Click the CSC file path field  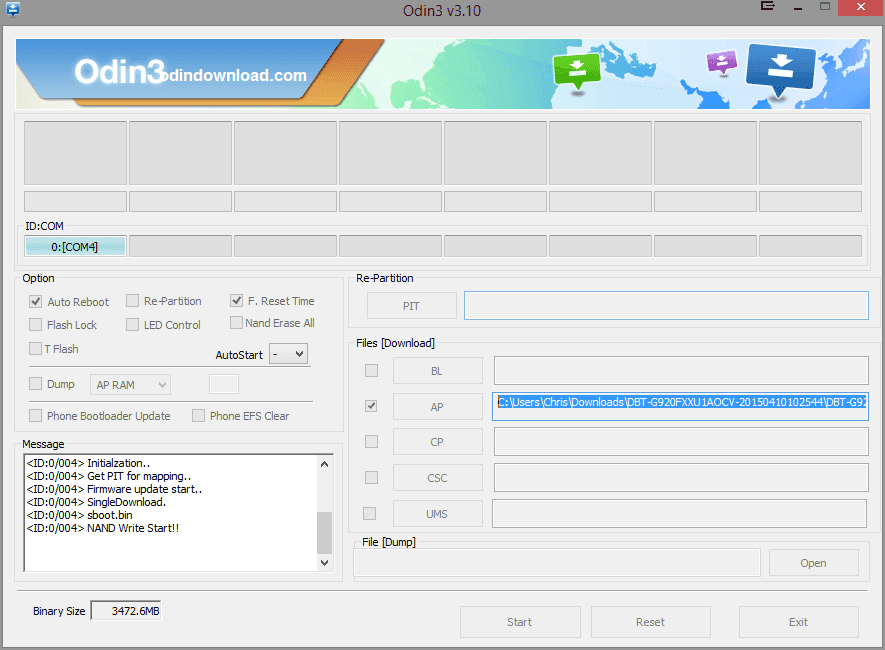(x=681, y=477)
